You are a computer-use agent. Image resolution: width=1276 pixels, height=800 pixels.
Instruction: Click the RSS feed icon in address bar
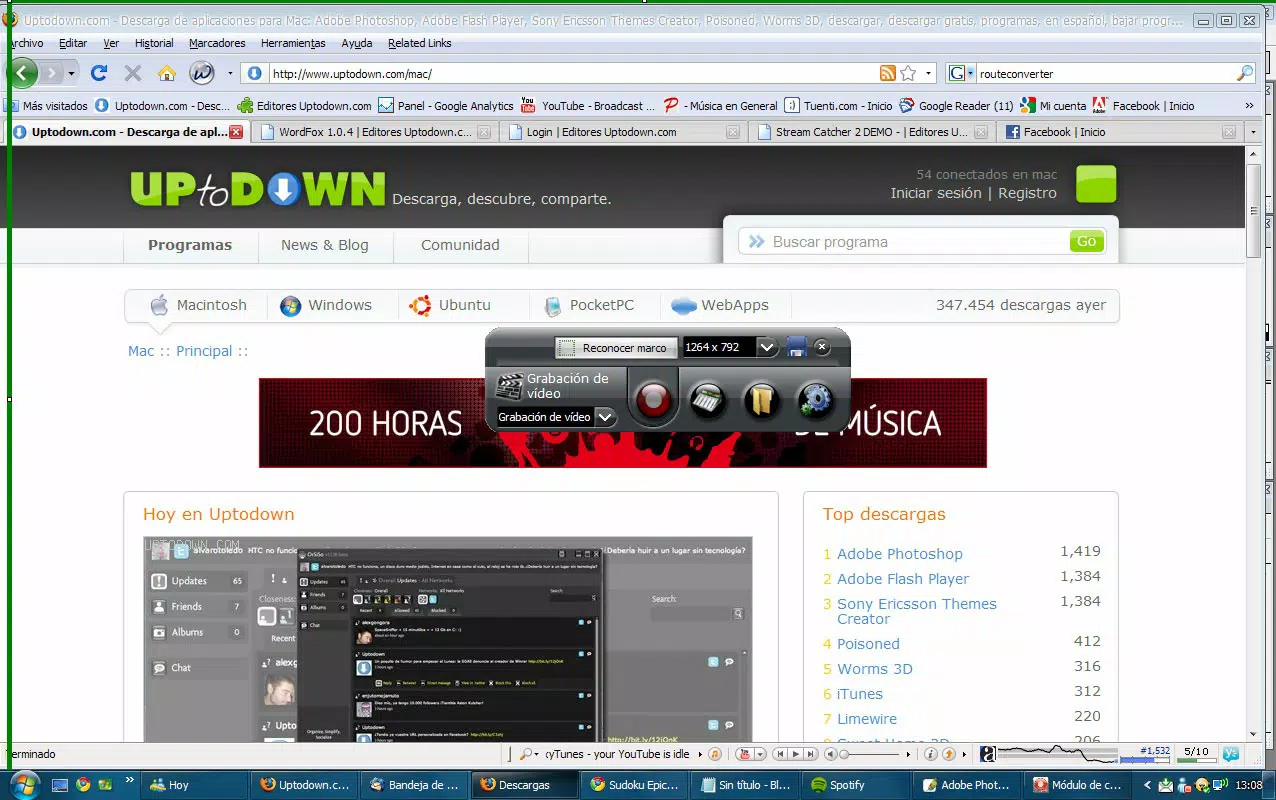pyautogui.click(x=887, y=73)
